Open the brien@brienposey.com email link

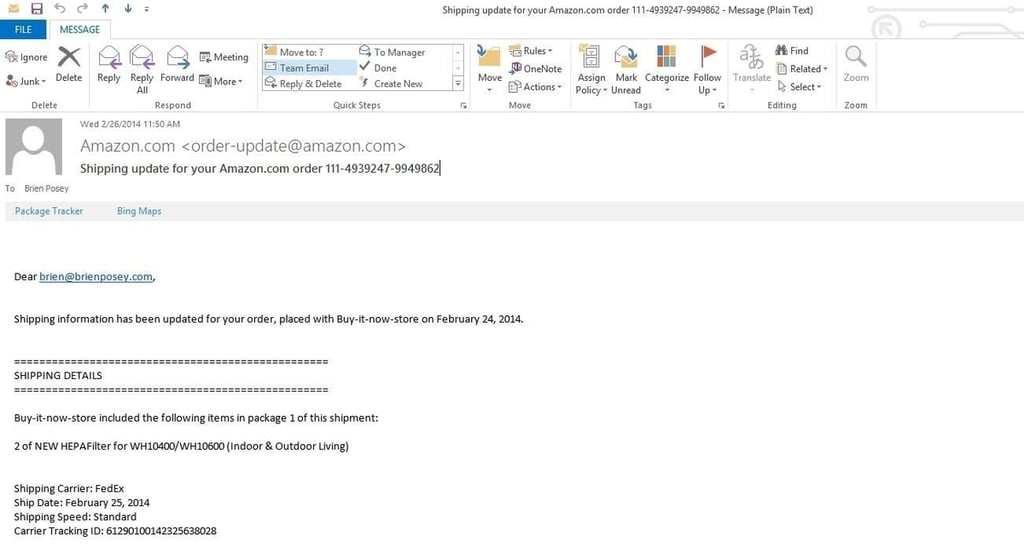[96, 277]
